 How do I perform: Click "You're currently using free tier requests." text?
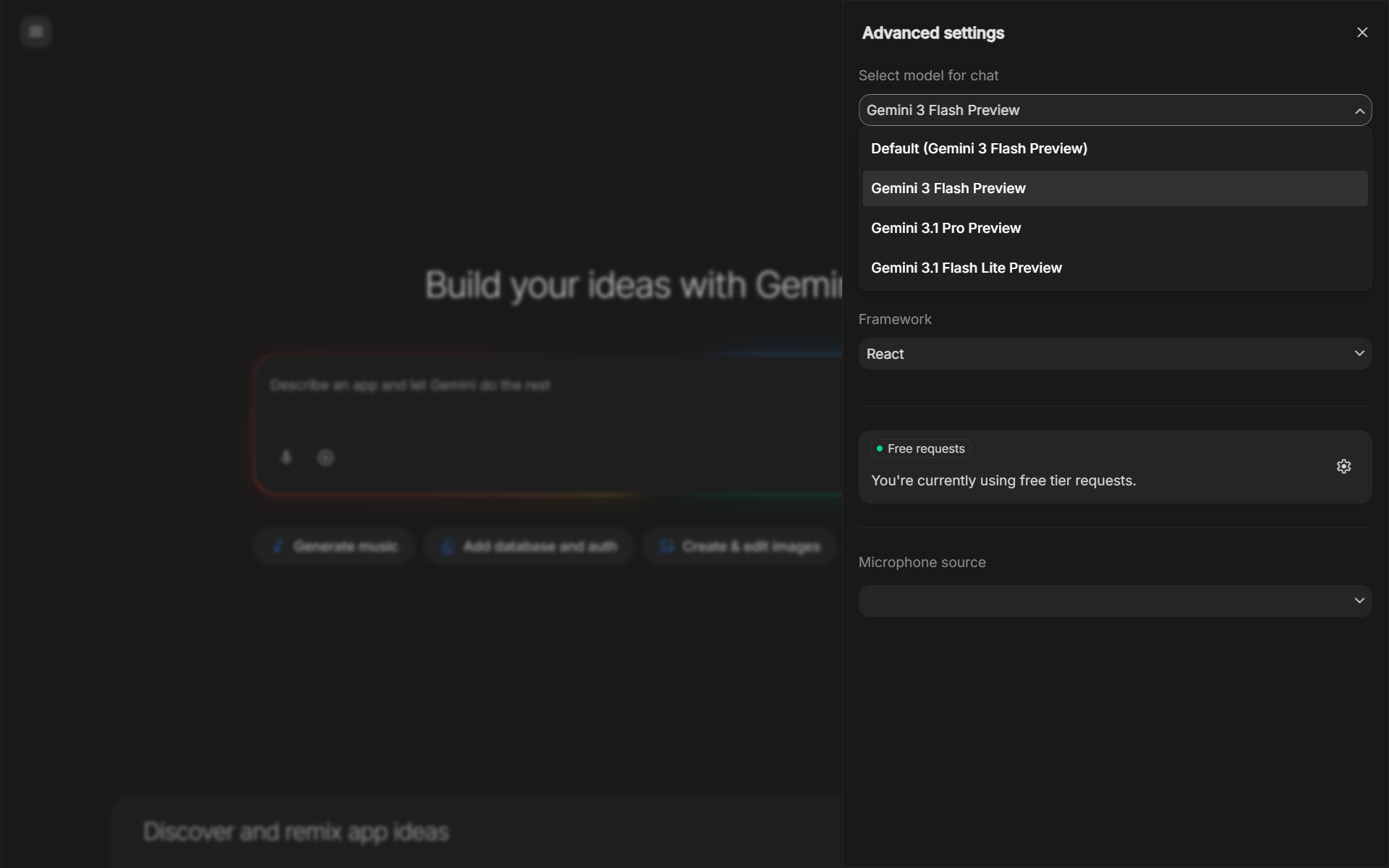[x=1003, y=480]
